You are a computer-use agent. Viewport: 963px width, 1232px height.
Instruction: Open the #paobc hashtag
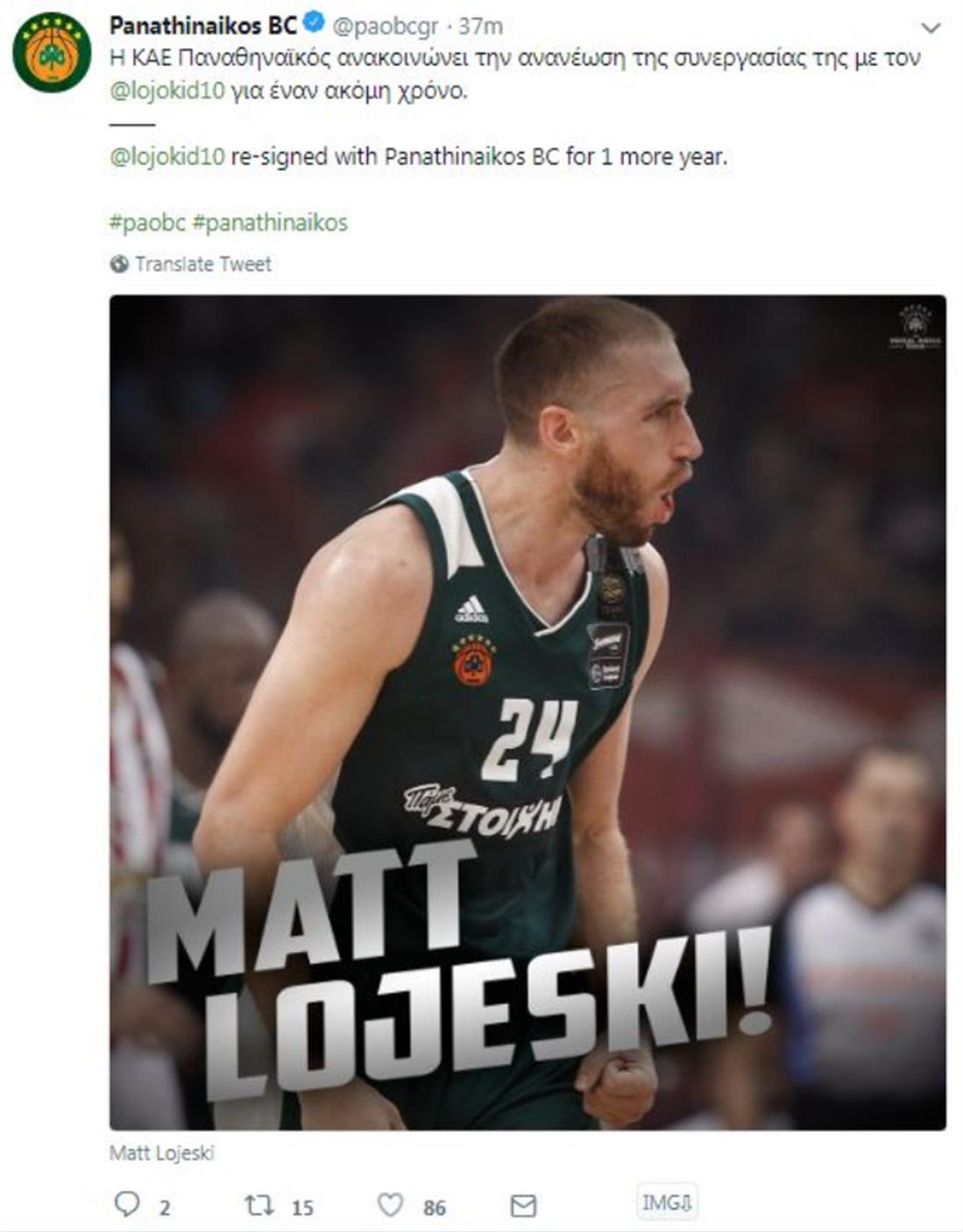coord(147,223)
